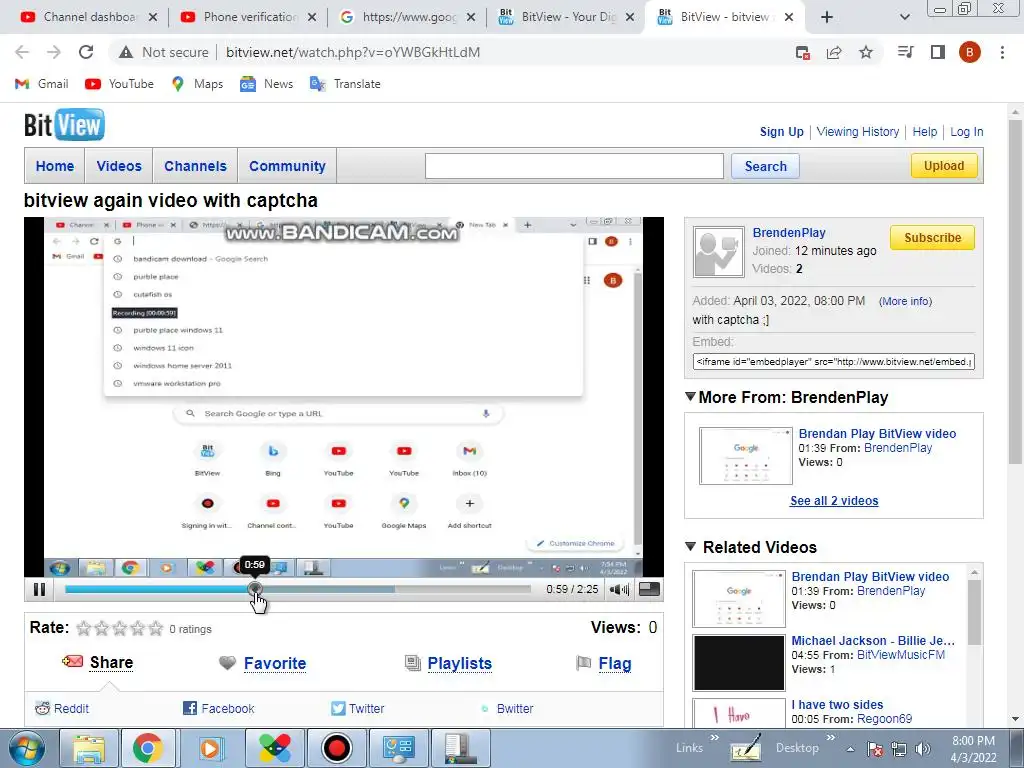1024x768 pixels.
Task: Open Chrome three-dot menu
Action: 1002,52
